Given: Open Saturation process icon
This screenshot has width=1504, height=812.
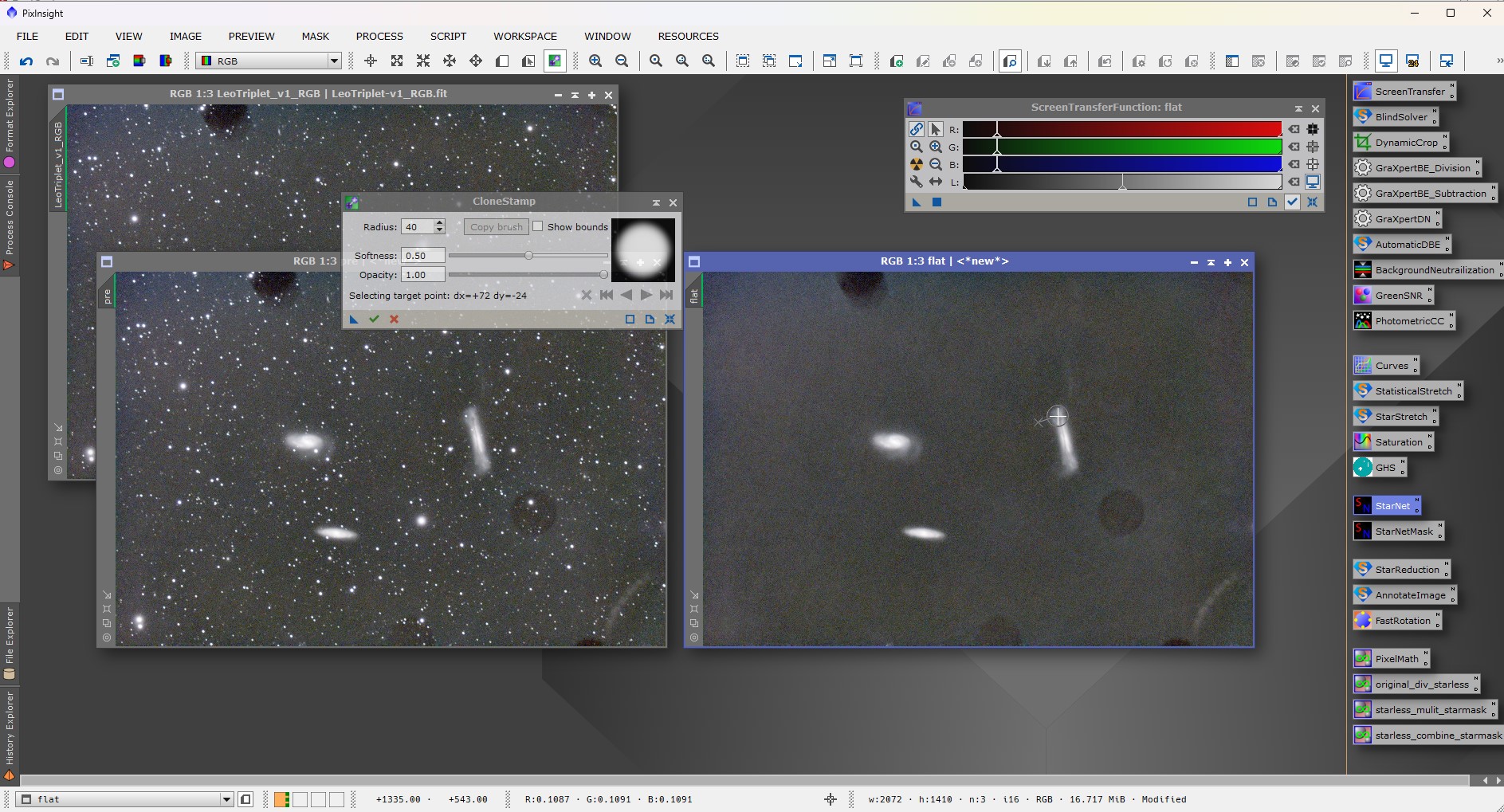Looking at the screenshot, I should point(1392,442).
